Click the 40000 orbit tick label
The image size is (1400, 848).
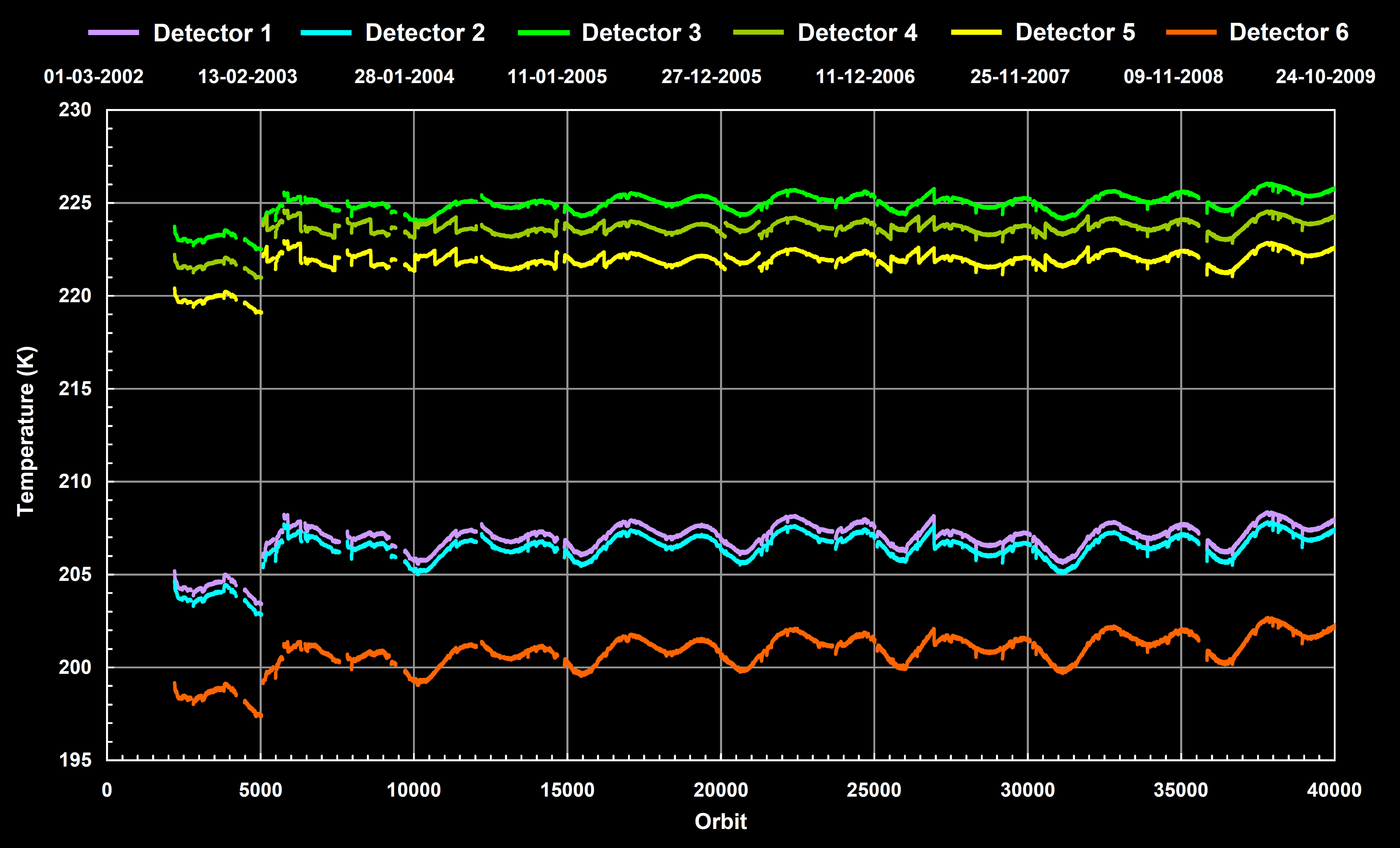click(1334, 790)
